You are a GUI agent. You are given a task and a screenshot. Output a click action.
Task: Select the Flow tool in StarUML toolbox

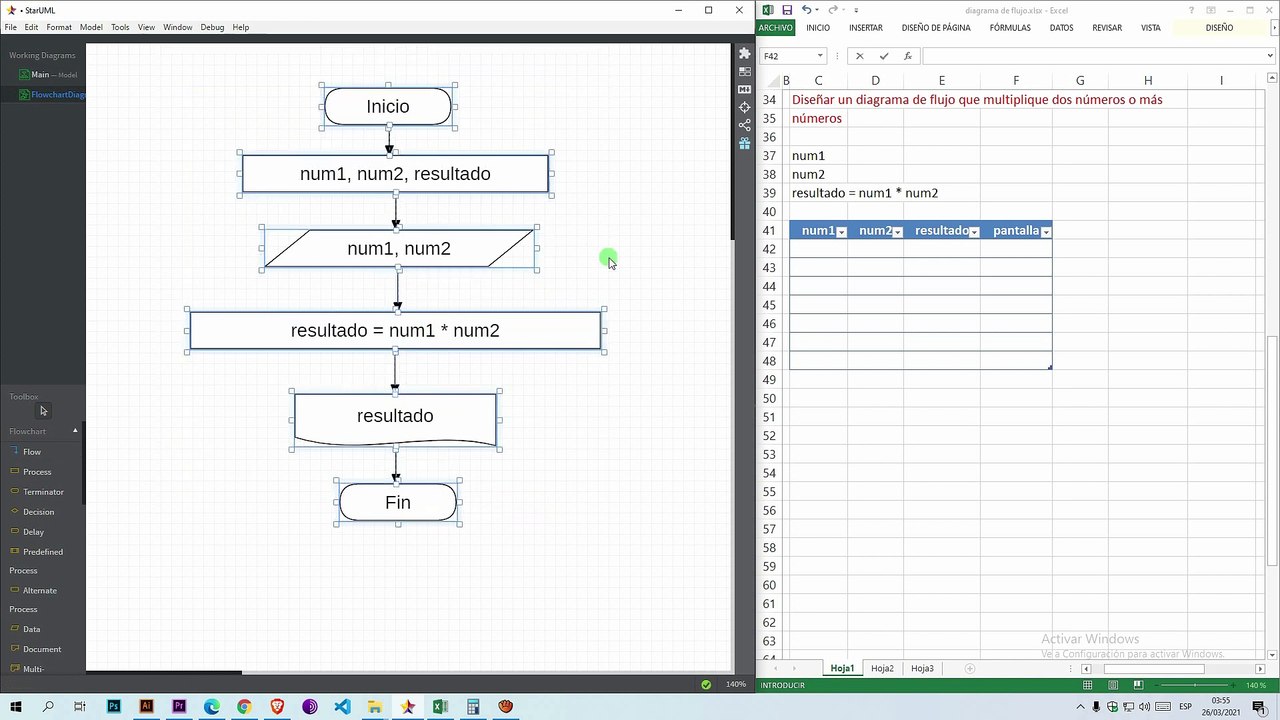32,452
